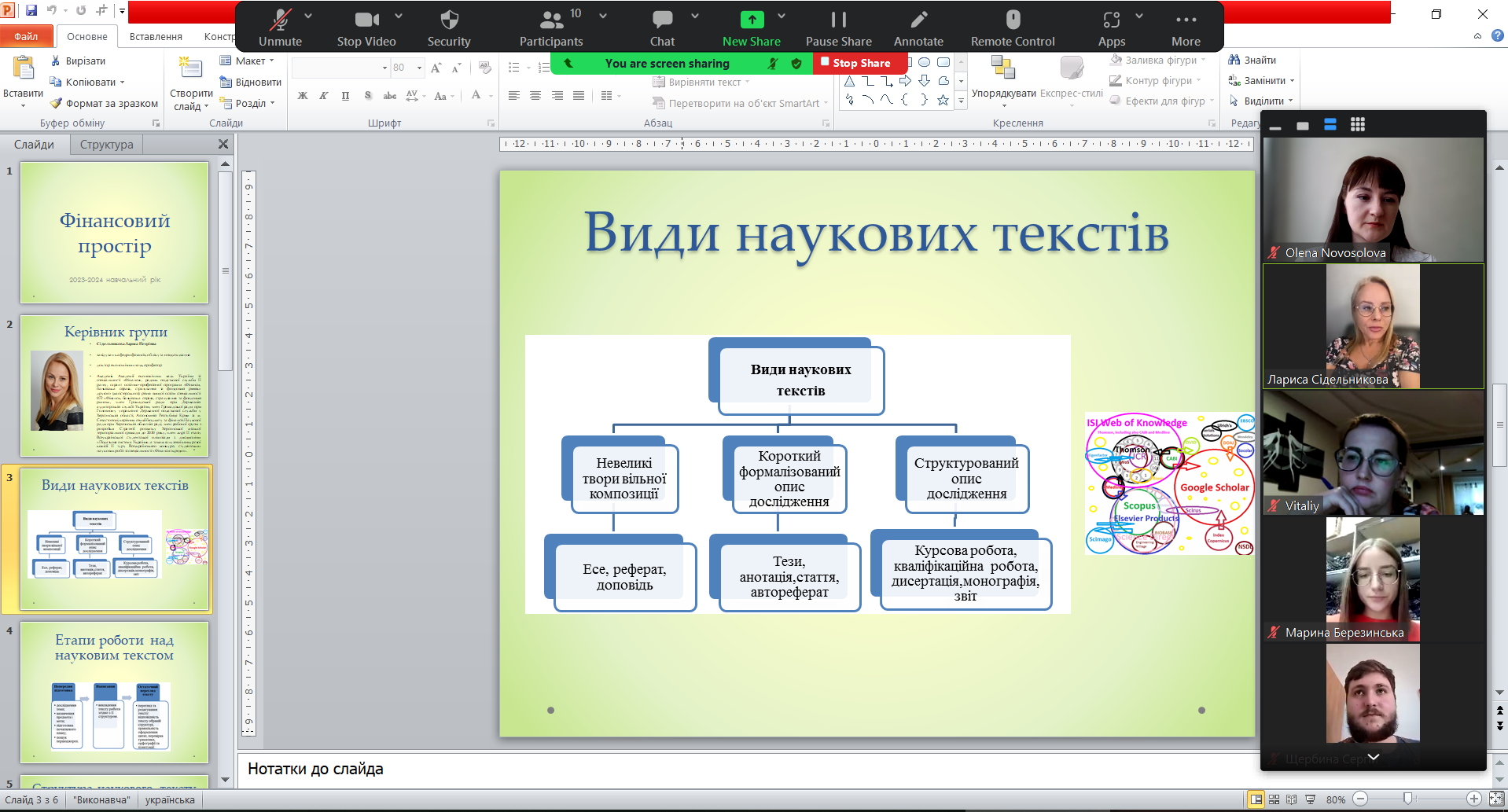Decrease font size with A-down icon
Viewport: 1508px width, 812px height.
[x=456, y=68]
